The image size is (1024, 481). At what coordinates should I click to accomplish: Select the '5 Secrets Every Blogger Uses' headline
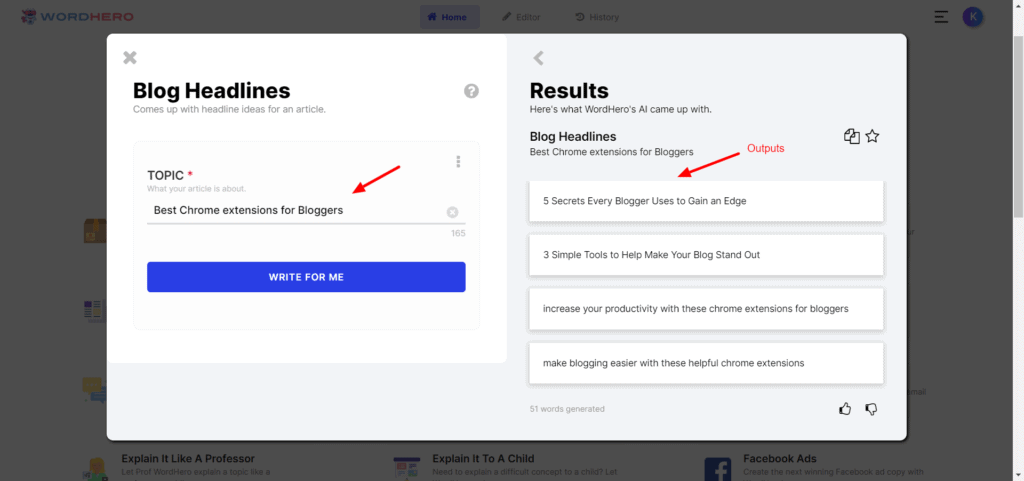click(706, 201)
